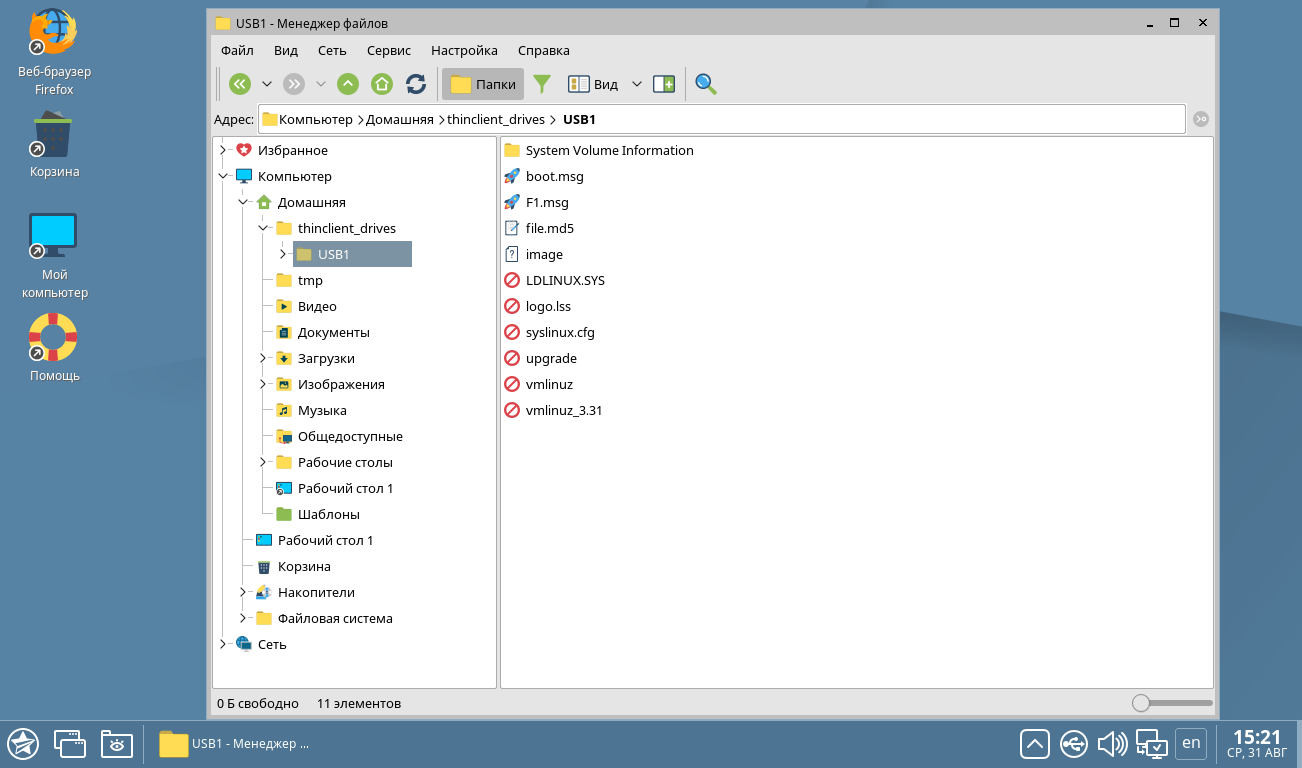Collapse the Компьютер tree branch
Image resolution: width=1302 pixels, height=768 pixels.
point(222,176)
